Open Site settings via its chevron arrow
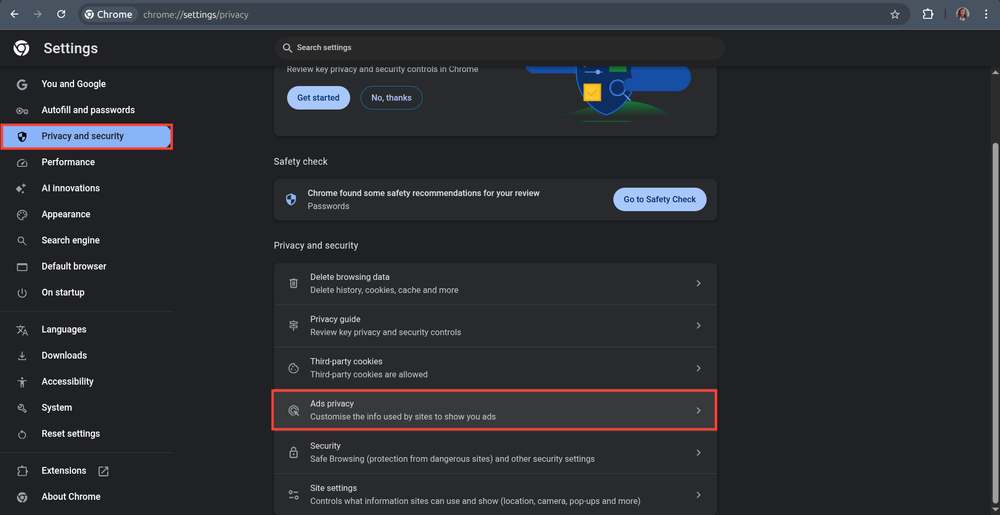 click(x=698, y=495)
